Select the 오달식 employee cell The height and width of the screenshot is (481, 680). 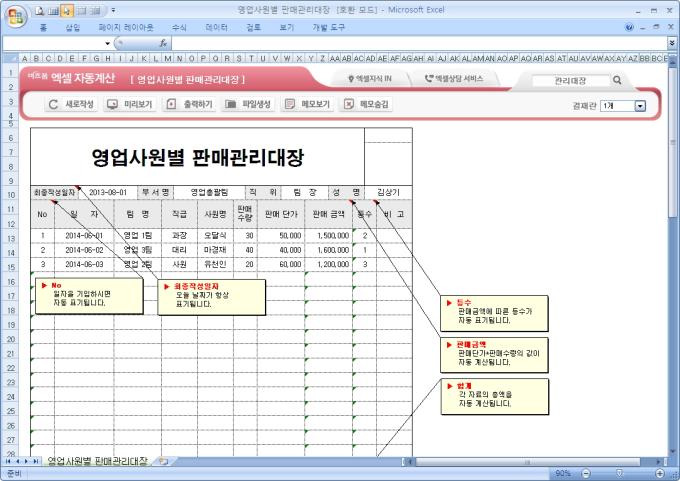[x=215, y=236]
